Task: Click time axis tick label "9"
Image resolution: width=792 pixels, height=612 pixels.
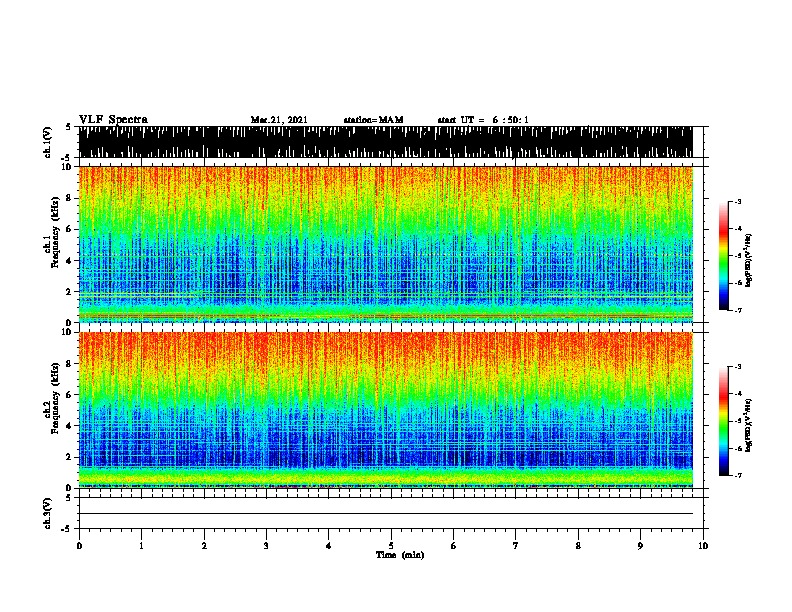Action: tap(640, 546)
